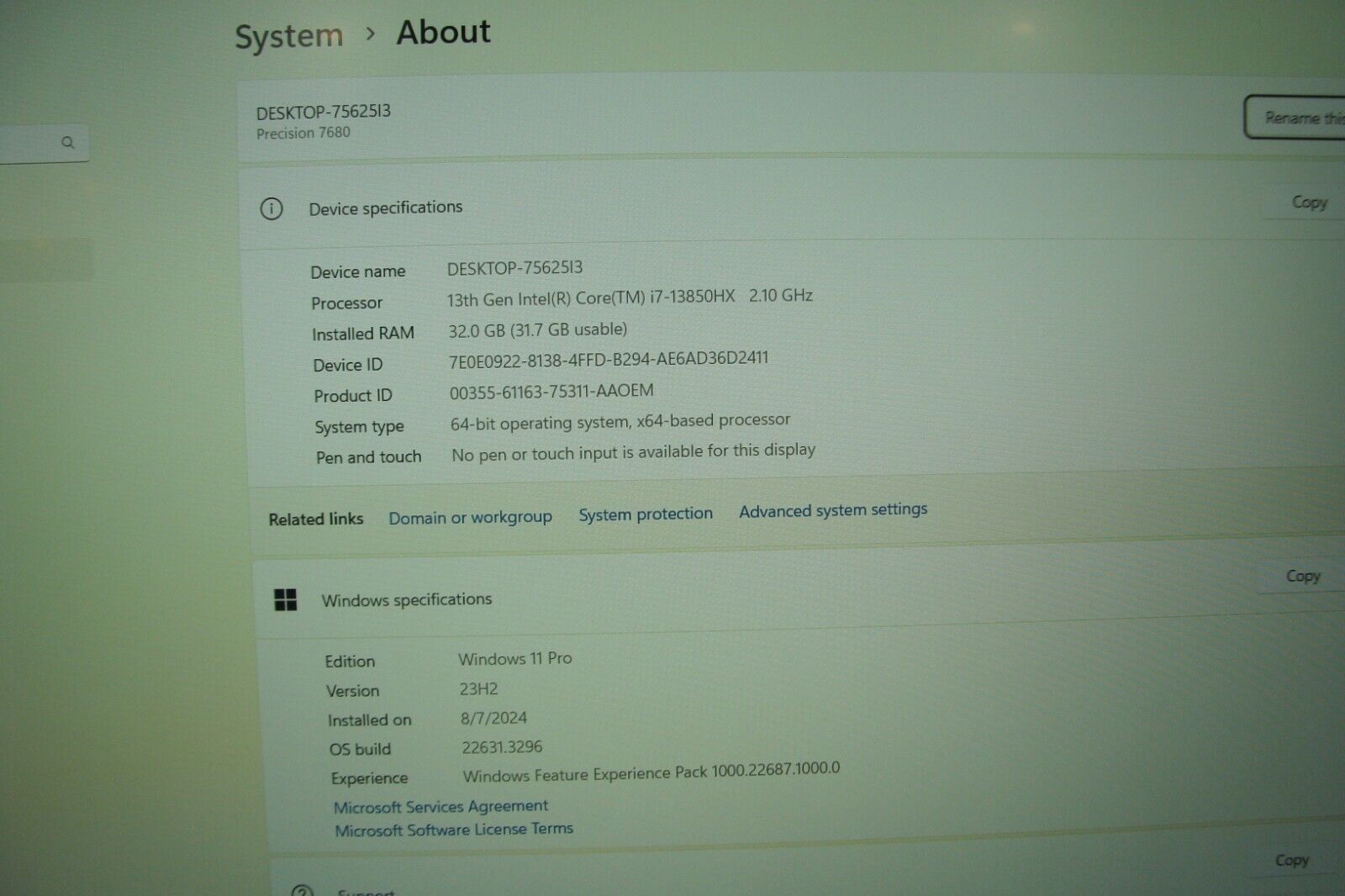Click the Installed RAM label

tap(363, 334)
